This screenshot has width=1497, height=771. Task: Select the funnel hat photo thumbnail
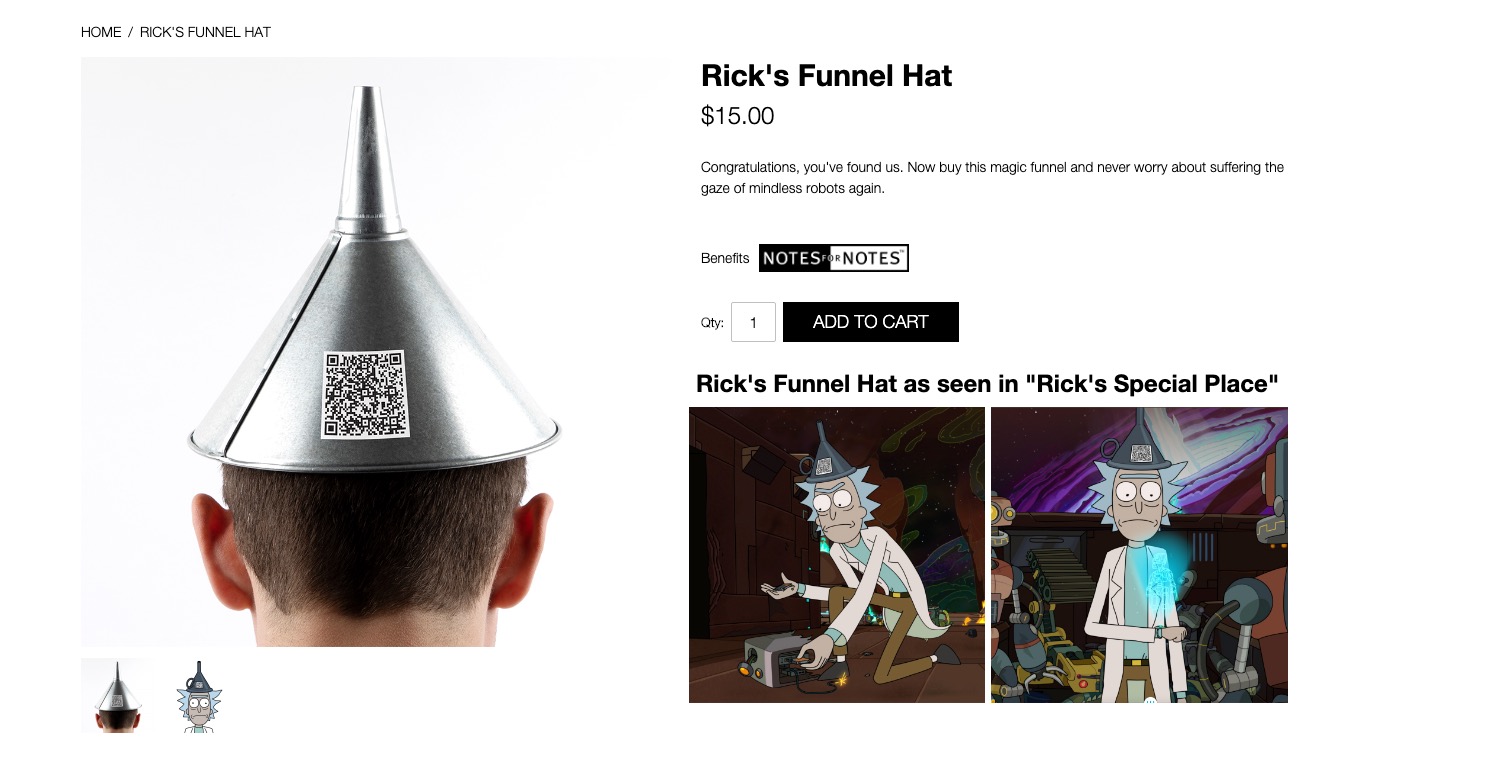pyautogui.click(x=118, y=695)
